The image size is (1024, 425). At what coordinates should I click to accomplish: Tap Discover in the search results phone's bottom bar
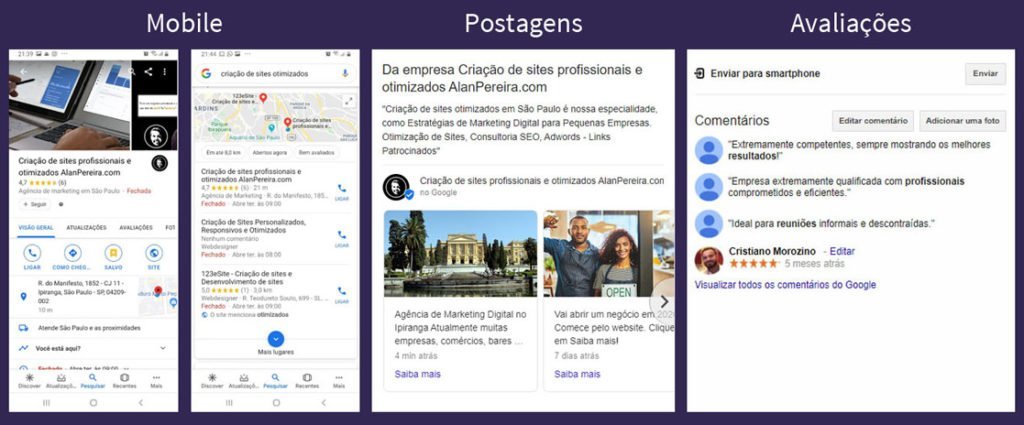(212, 381)
